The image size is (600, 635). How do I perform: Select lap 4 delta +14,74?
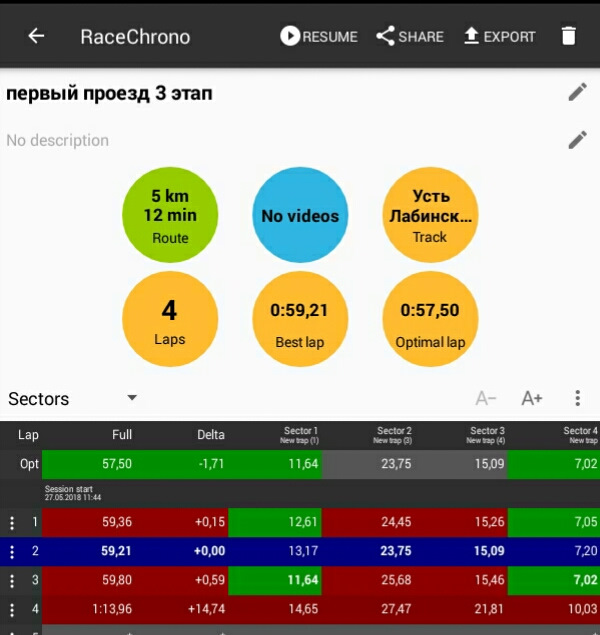point(206,609)
